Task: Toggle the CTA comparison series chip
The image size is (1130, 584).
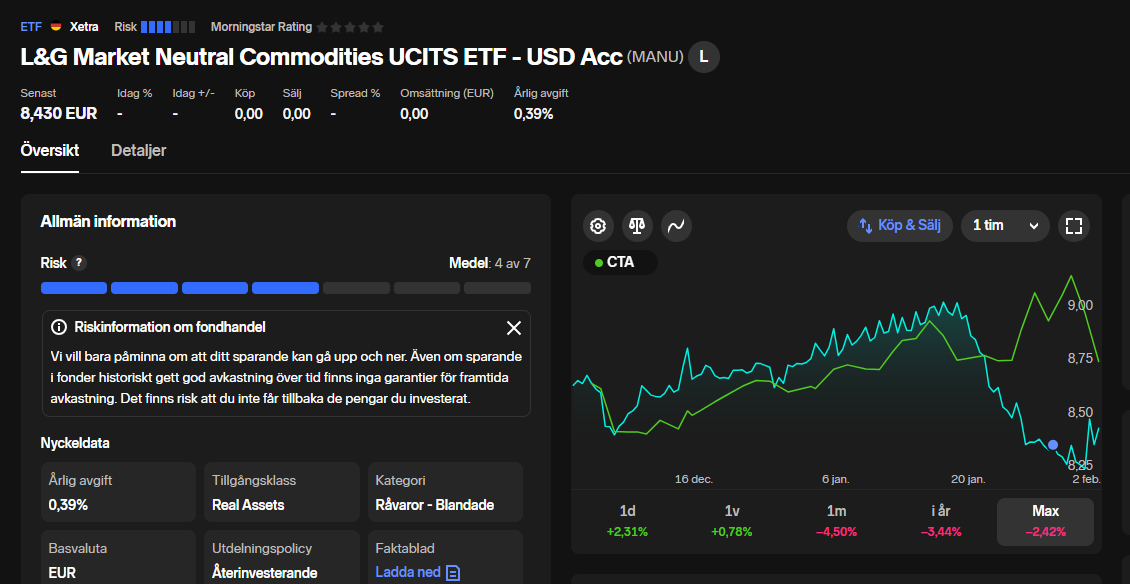Action: tap(620, 263)
